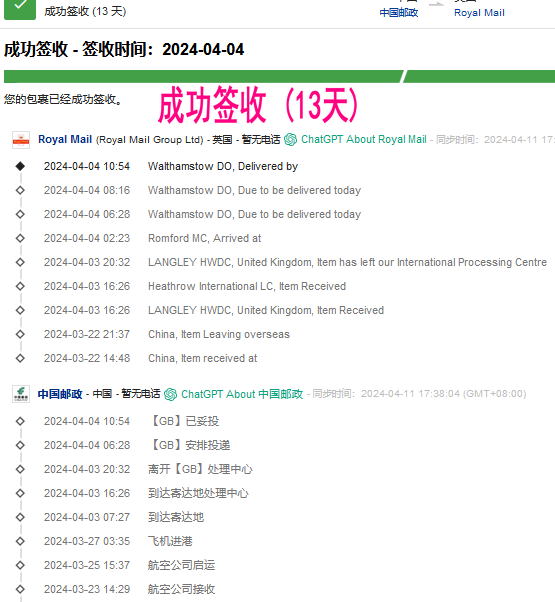This screenshot has width=555, height=602.
Task: Click the green delivery progress bar
Action: tap(279, 76)
